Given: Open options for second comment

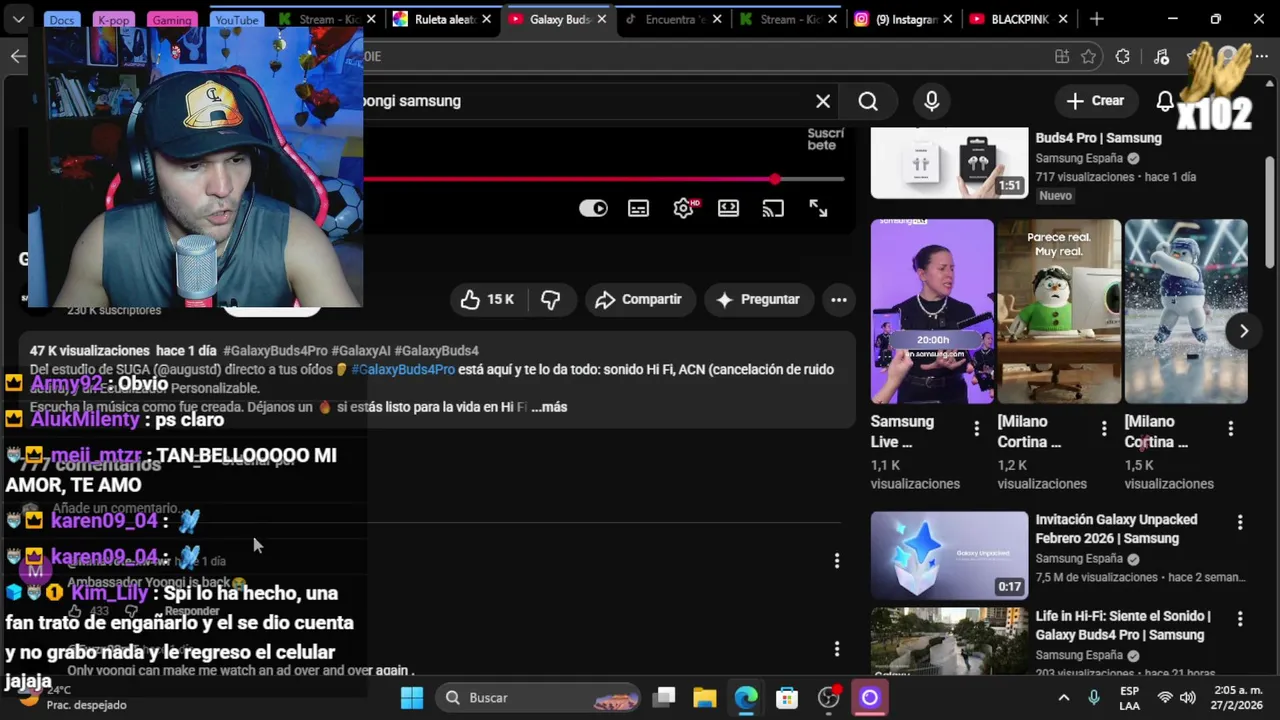Looking at the screenshot, I should tap(837, 650).
